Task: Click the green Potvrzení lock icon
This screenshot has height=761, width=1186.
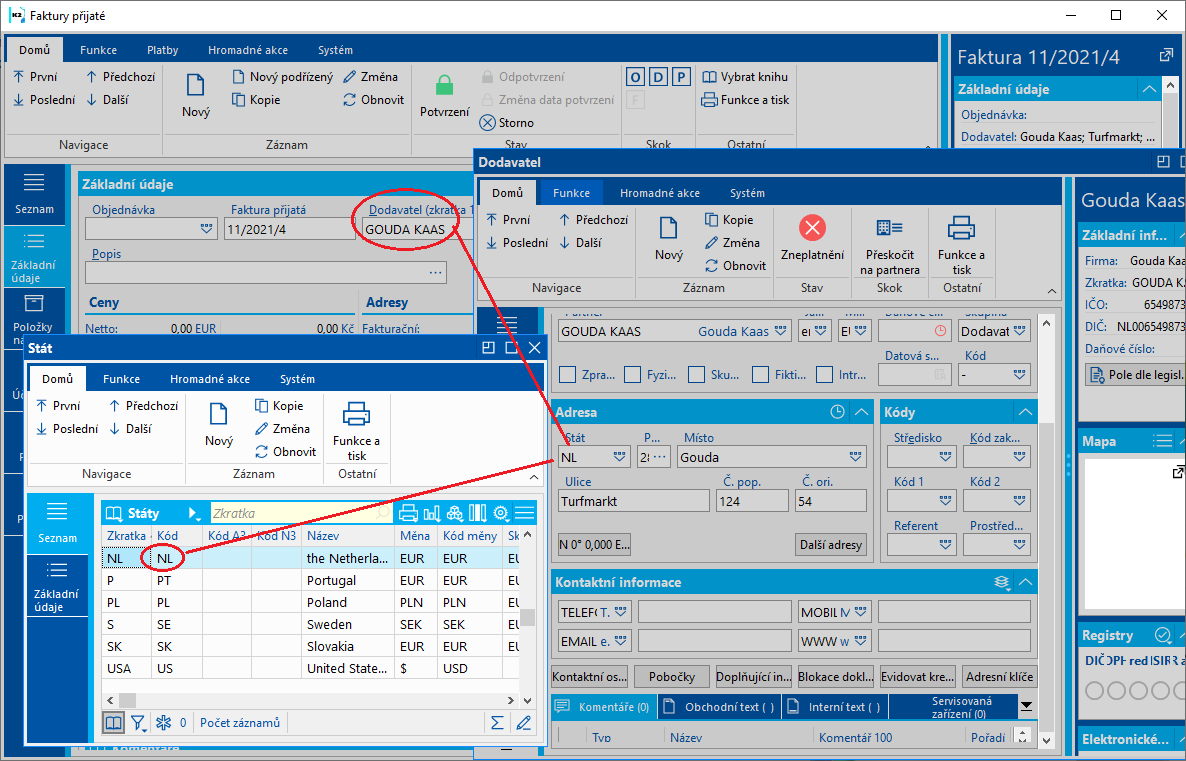Action: coord(444,86)
